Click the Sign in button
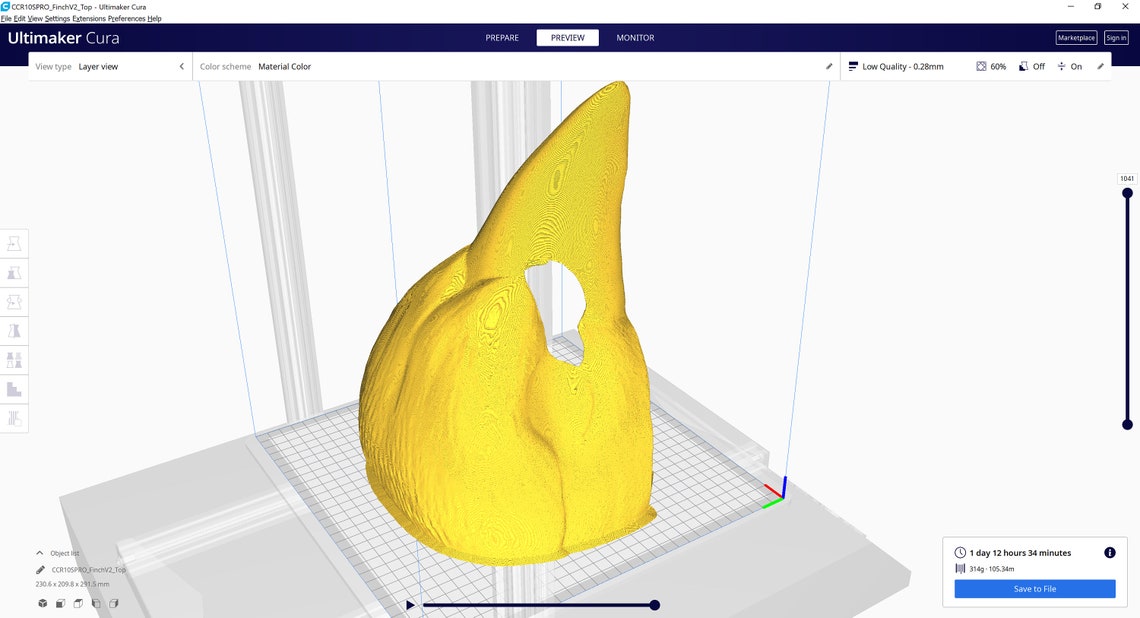 point(1116,38)
